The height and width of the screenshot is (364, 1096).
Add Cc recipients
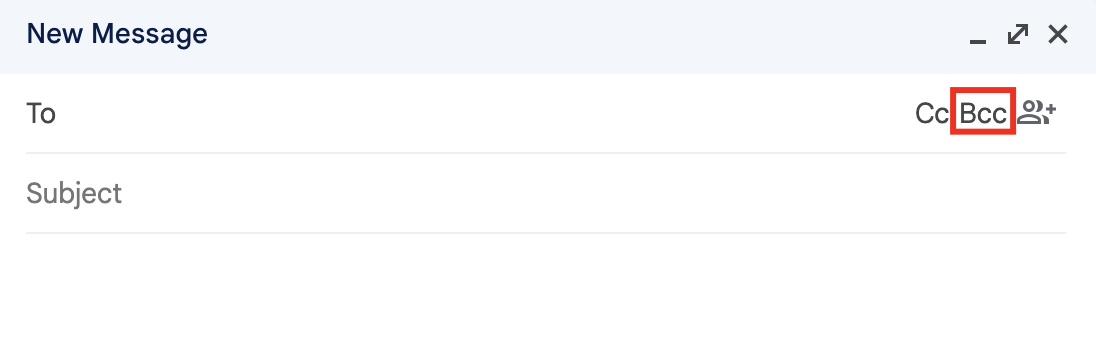[x=932, y=113]
